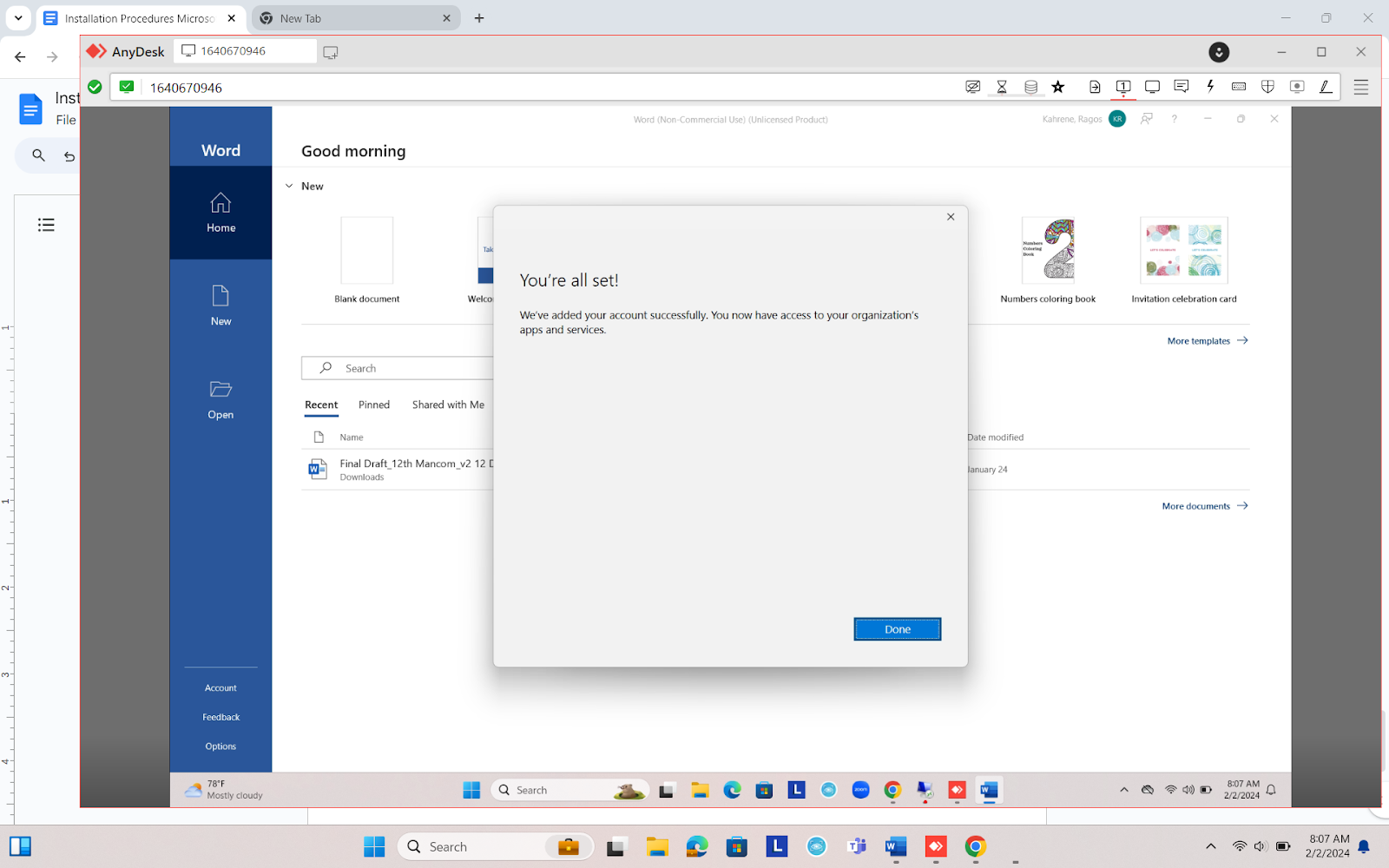This screenshot has width=1389, height=868.
Task: Open Word help question mark
Action: pyautogui.click(x=1175, y=119)
